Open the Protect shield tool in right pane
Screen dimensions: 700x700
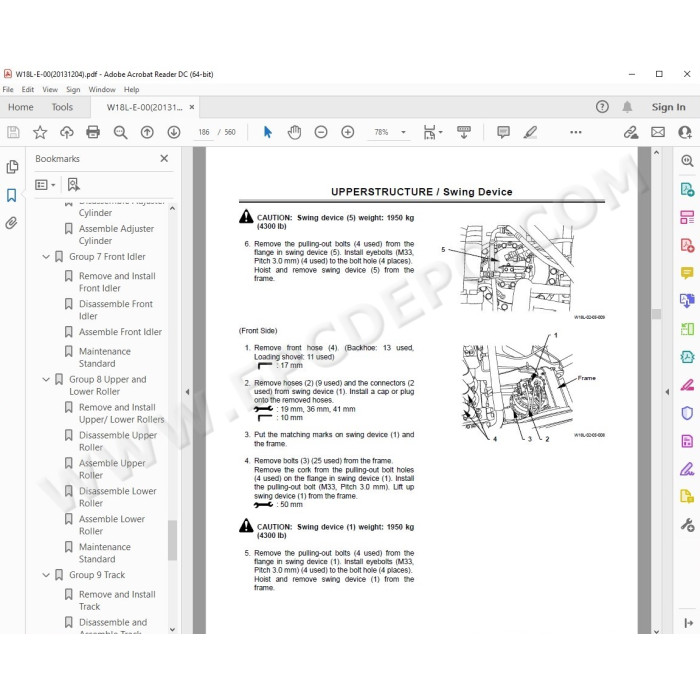[x=687, y=413]
